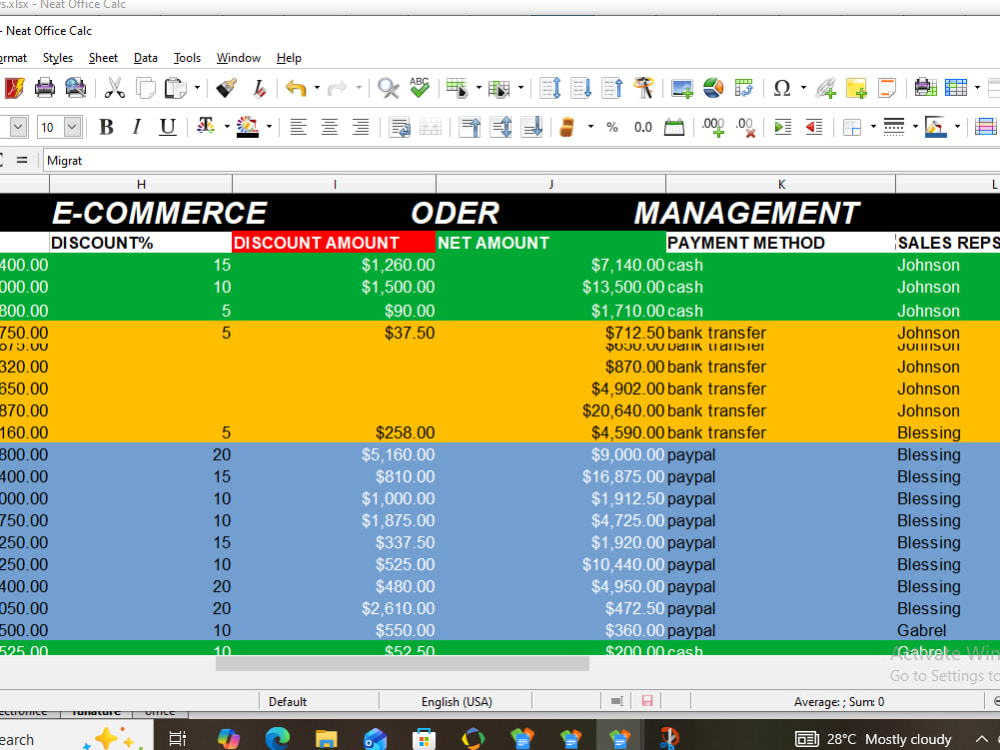Open the font size dropdown

[73, 127]
